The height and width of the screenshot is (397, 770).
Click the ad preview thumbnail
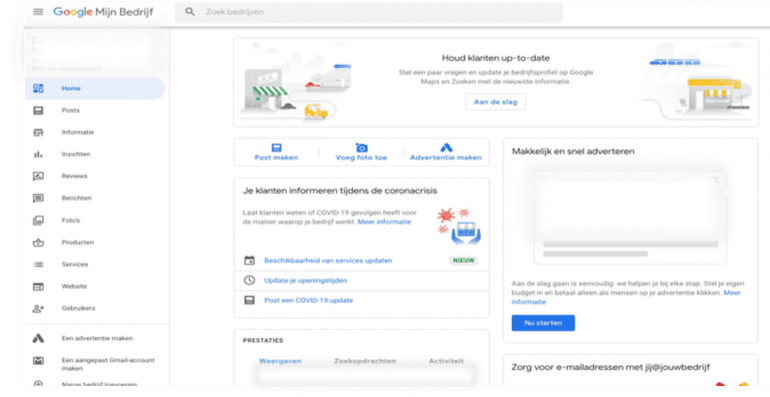pos(630,217)
